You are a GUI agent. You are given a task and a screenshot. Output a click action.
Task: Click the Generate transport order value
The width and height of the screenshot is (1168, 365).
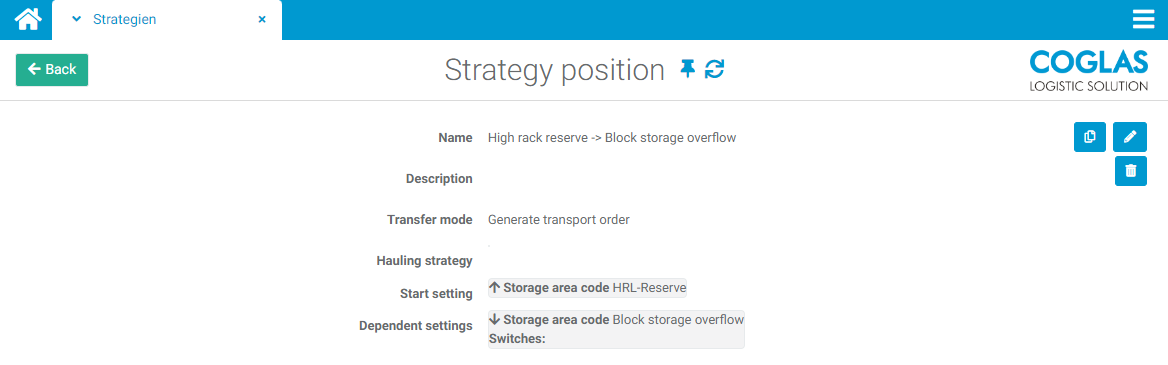(559, 220)
